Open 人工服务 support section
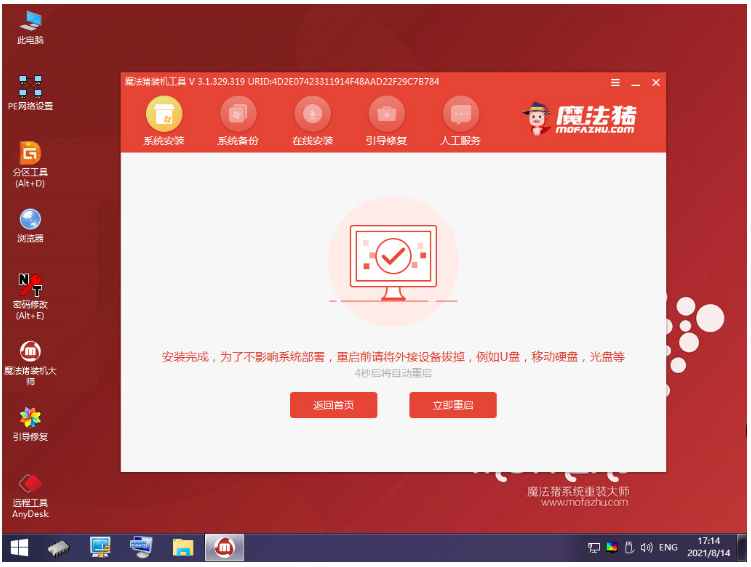Screen dimensions: 751x567 click(460, 115)
